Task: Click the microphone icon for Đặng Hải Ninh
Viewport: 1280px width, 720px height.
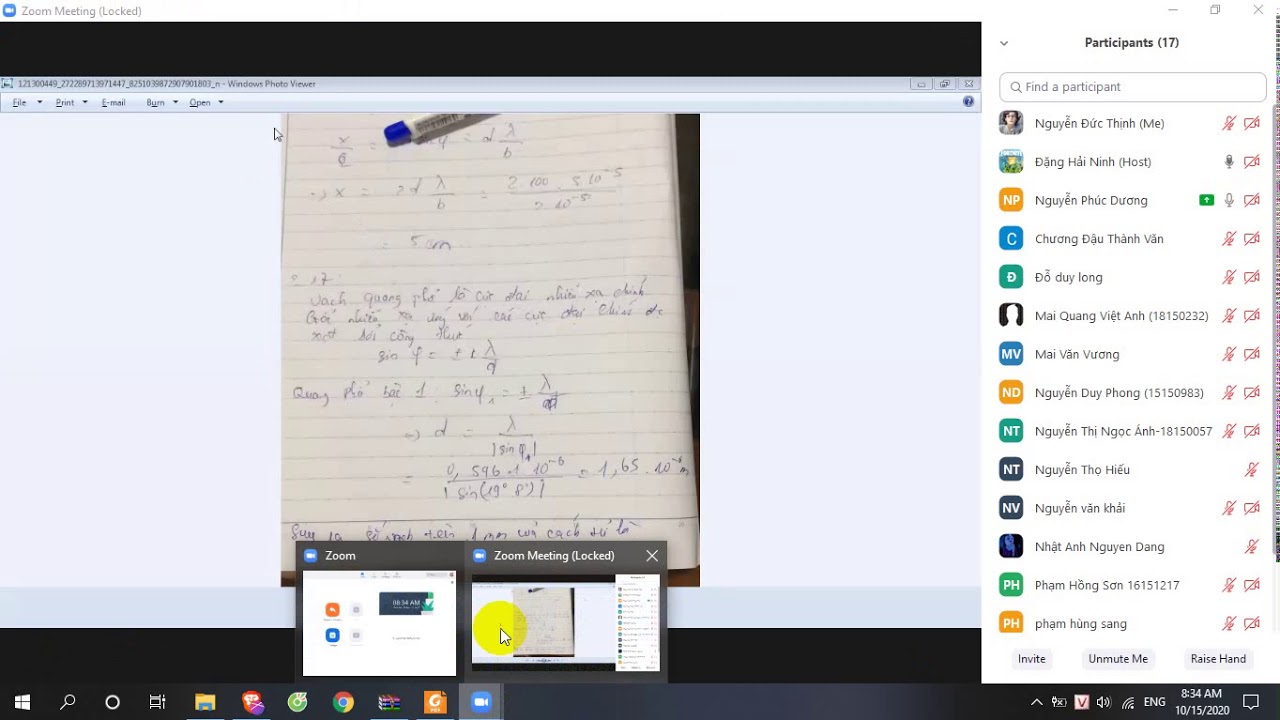Action: coord(1229,162)
